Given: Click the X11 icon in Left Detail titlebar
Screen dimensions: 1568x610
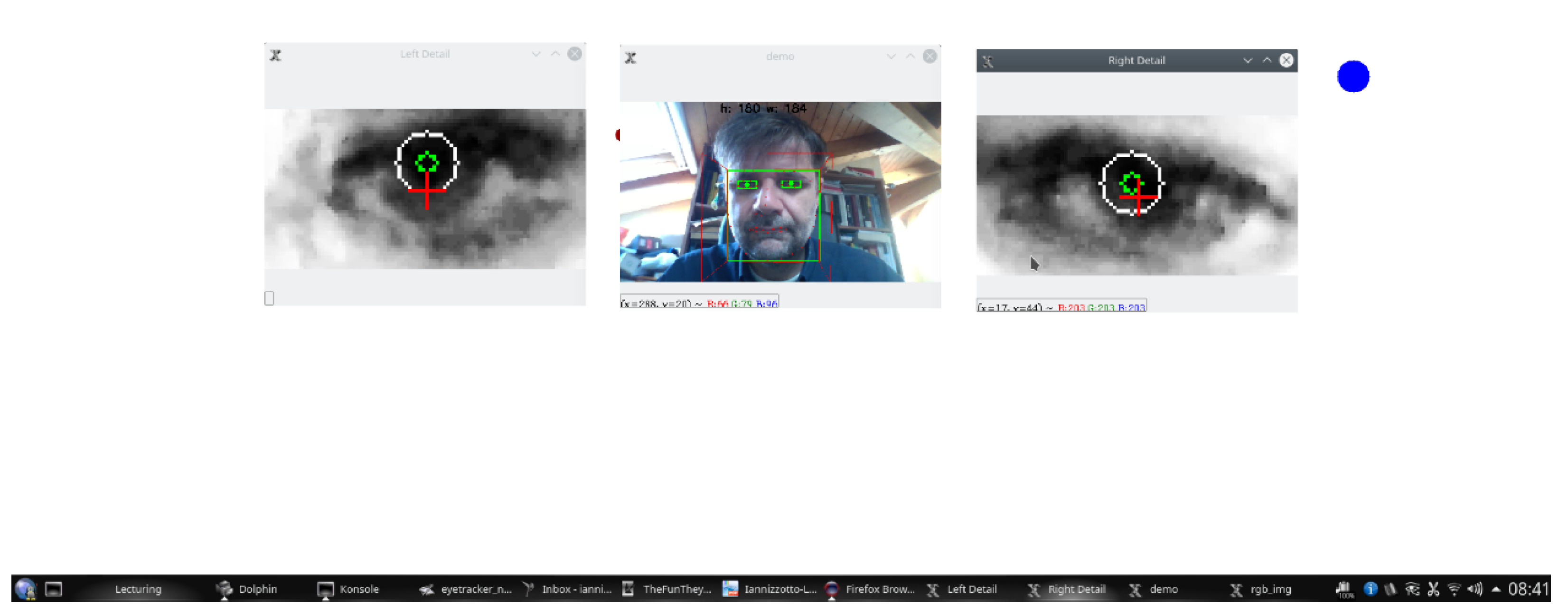Looking at the screenshot, I should 275,56.
